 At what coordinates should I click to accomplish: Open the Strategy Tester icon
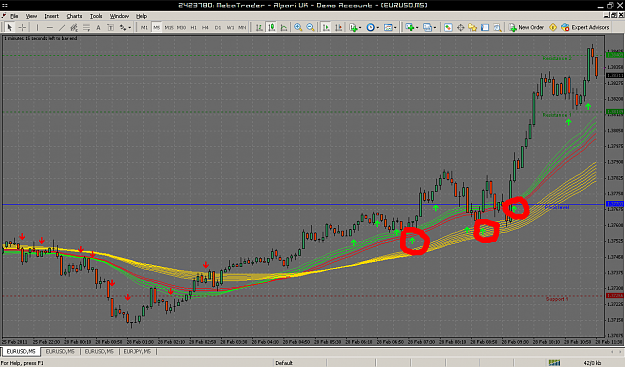[497, 27]
